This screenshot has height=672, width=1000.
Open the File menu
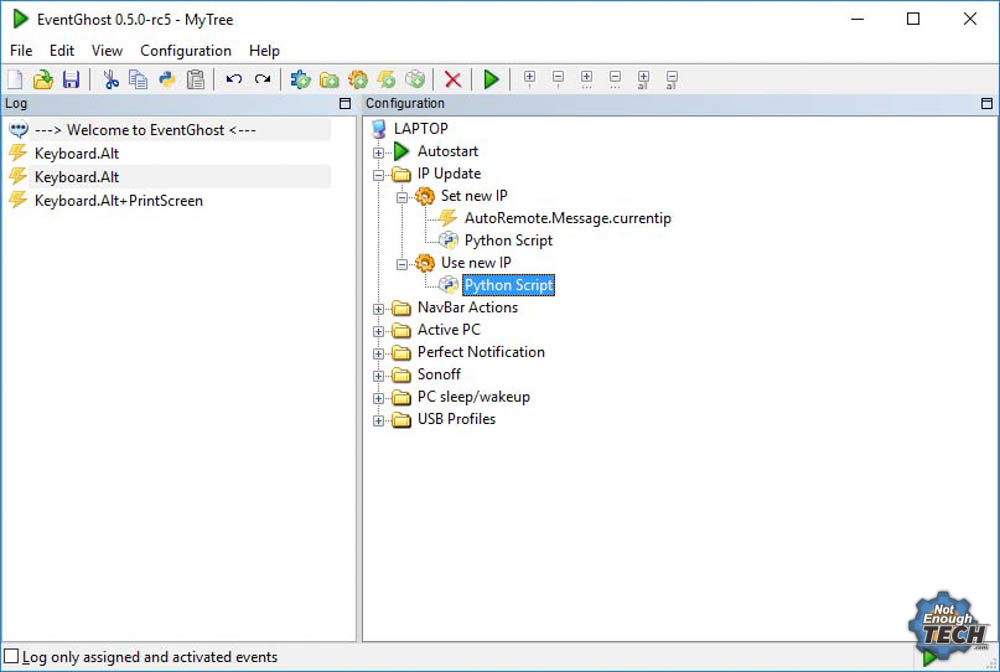(x=21, y=50)
